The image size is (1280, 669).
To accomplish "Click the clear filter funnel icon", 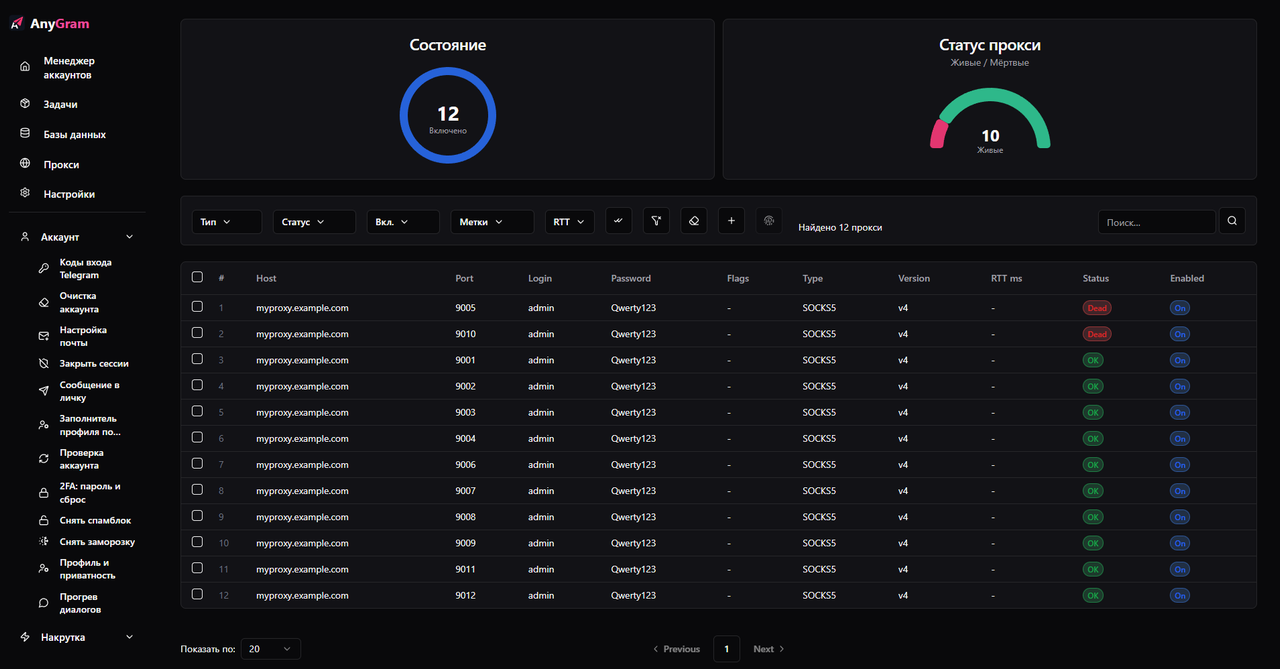I will (x=656, y=221).
